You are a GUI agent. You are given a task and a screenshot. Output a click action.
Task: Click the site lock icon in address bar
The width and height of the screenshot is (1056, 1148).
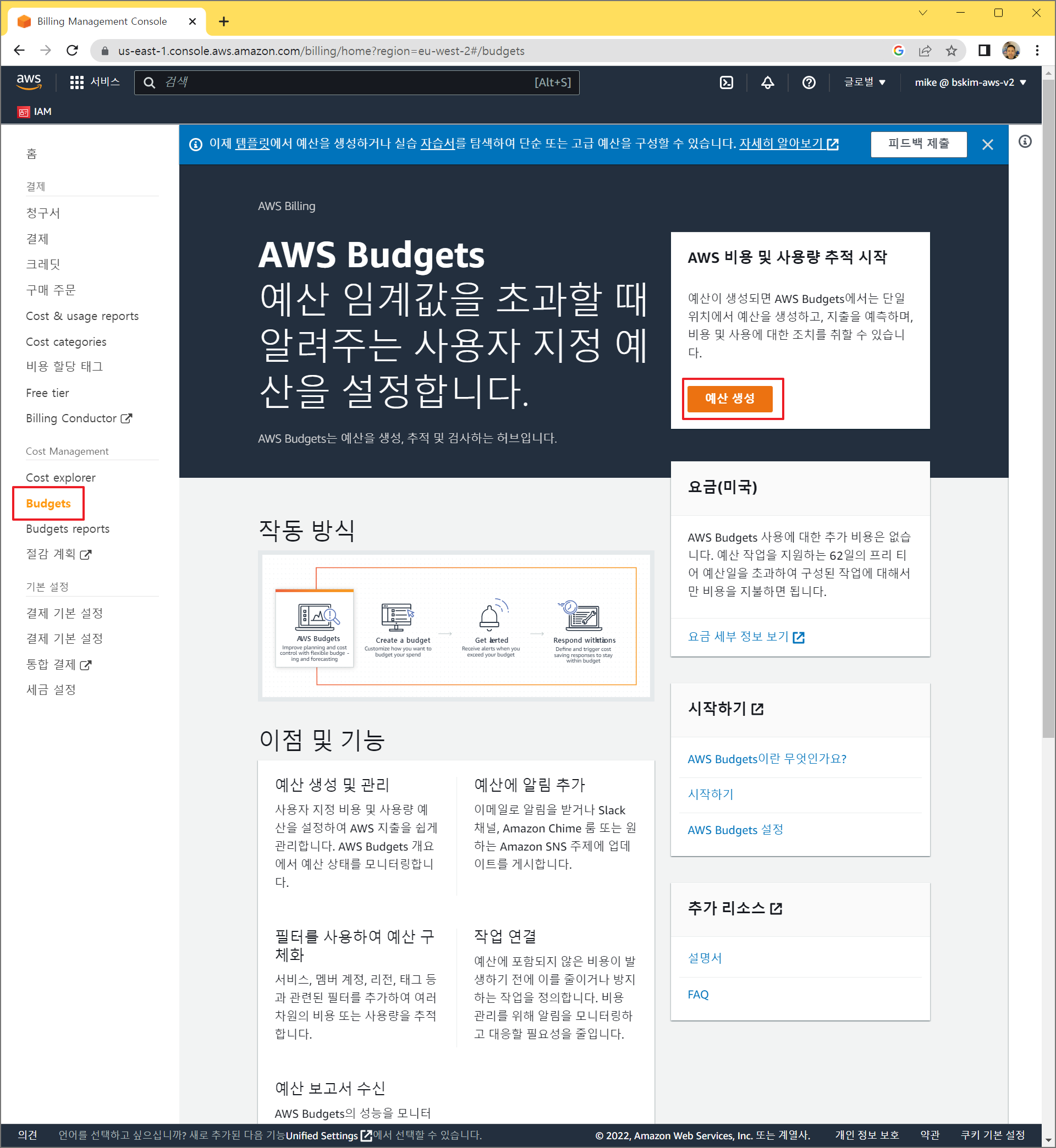pos(105,51)
